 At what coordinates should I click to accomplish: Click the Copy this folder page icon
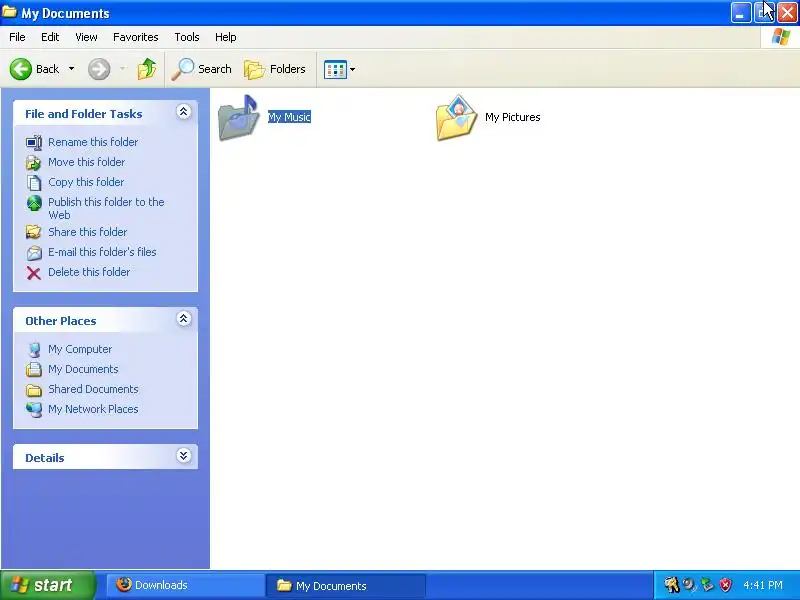[34, 182]
